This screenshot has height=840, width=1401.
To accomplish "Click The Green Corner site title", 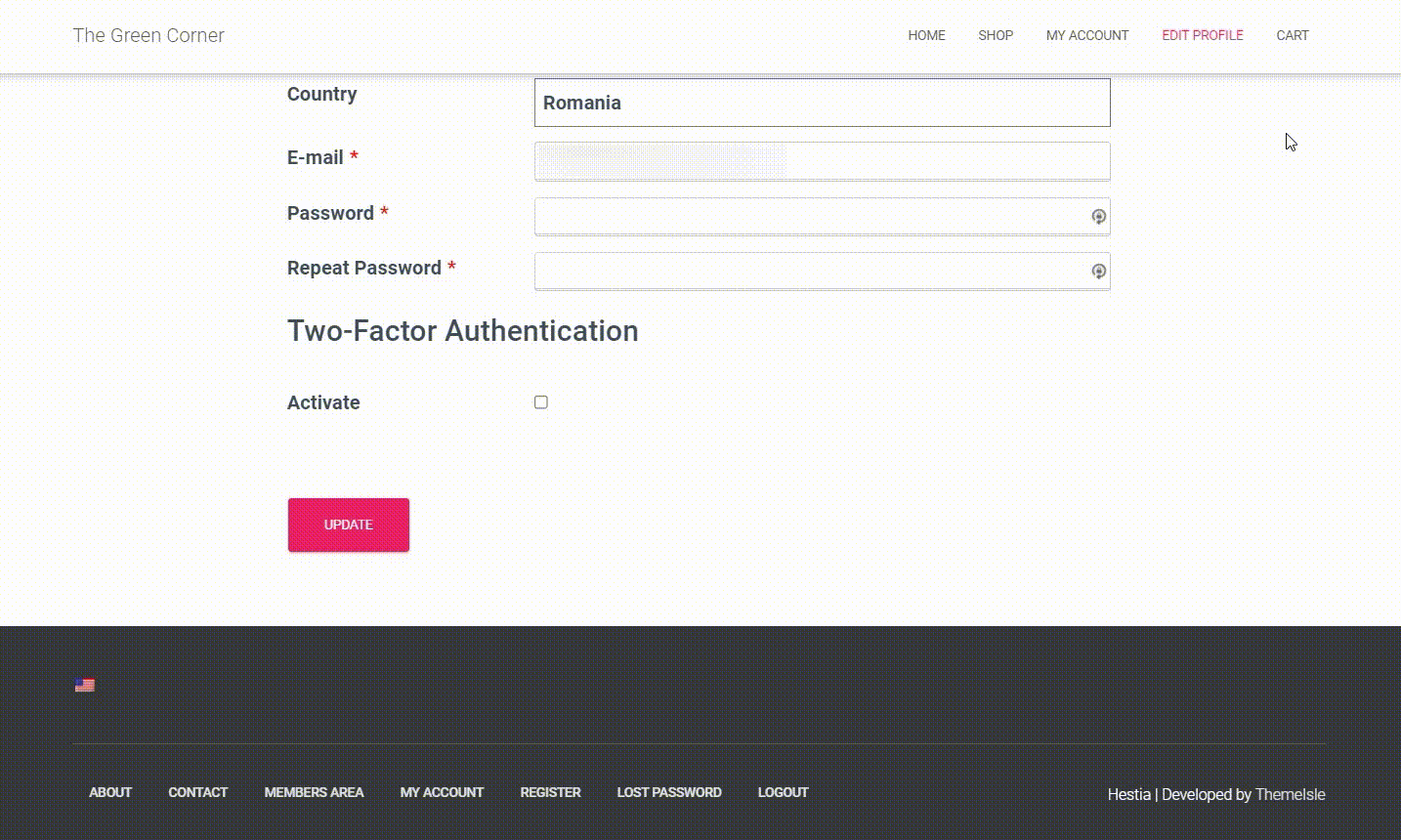I will (x=149, y=35).
